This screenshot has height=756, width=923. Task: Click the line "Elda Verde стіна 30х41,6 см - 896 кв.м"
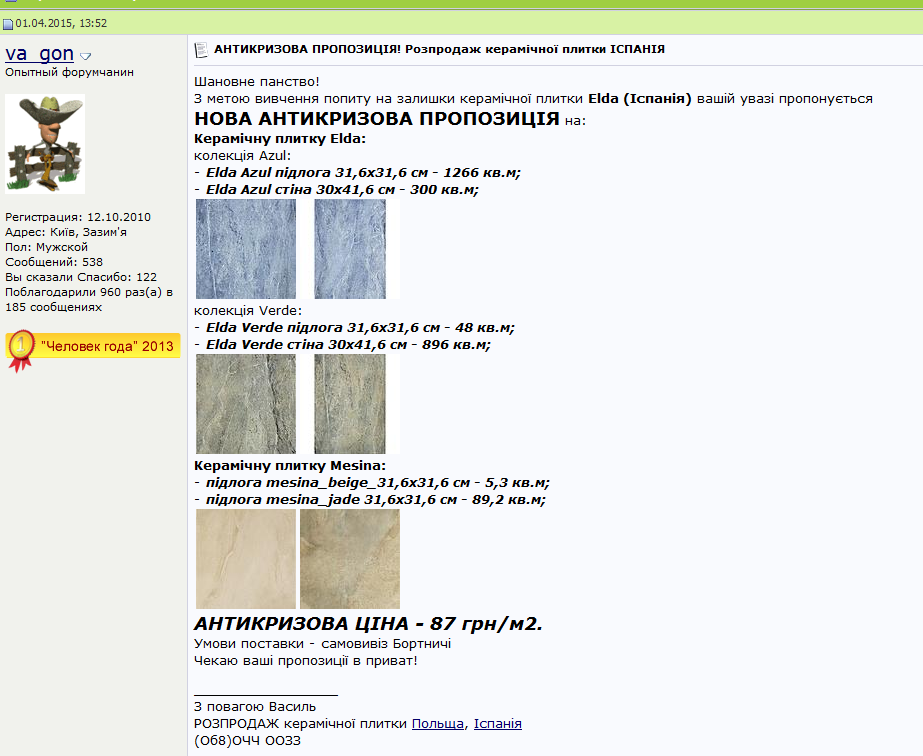(348, 345)
